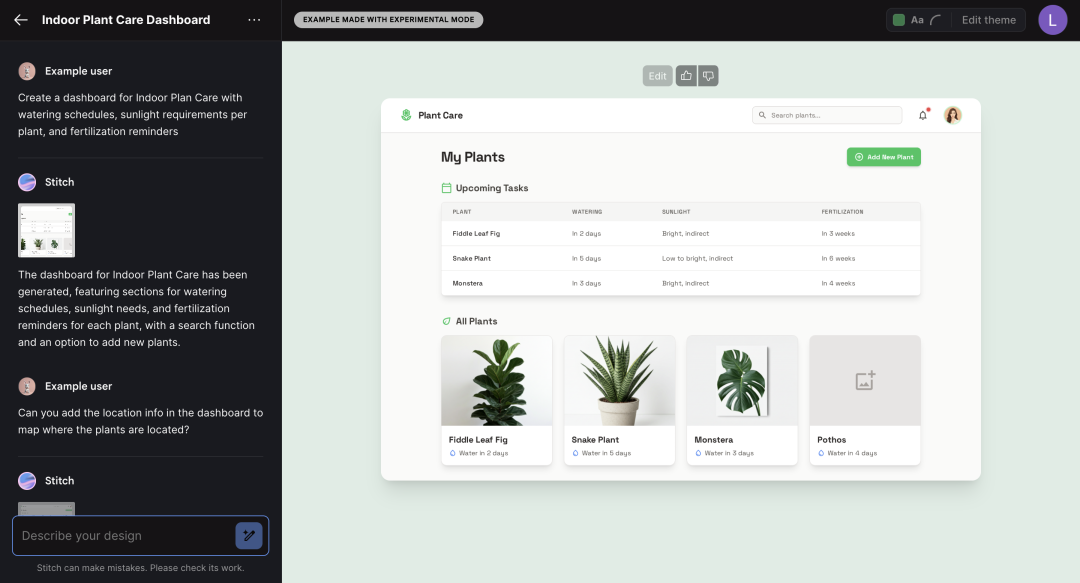1080x583 pixels.
Task: Open the first Stitch design thumbnail
Action: point(46,230)
